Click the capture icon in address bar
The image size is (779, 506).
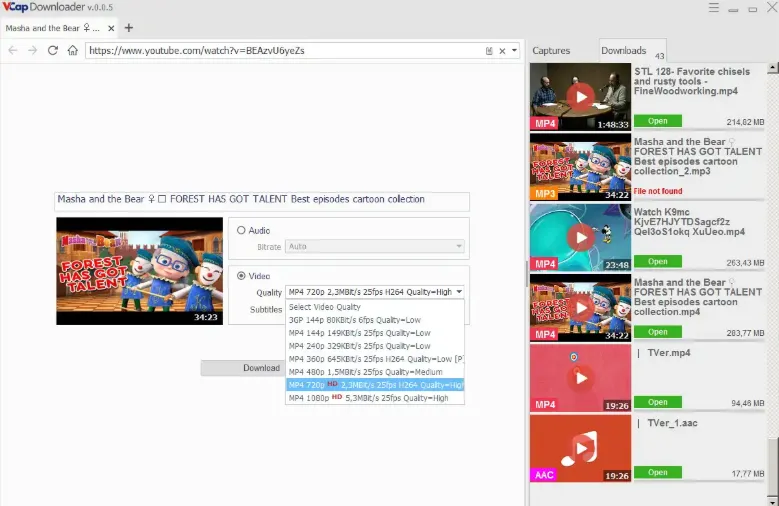coord(489,51)
